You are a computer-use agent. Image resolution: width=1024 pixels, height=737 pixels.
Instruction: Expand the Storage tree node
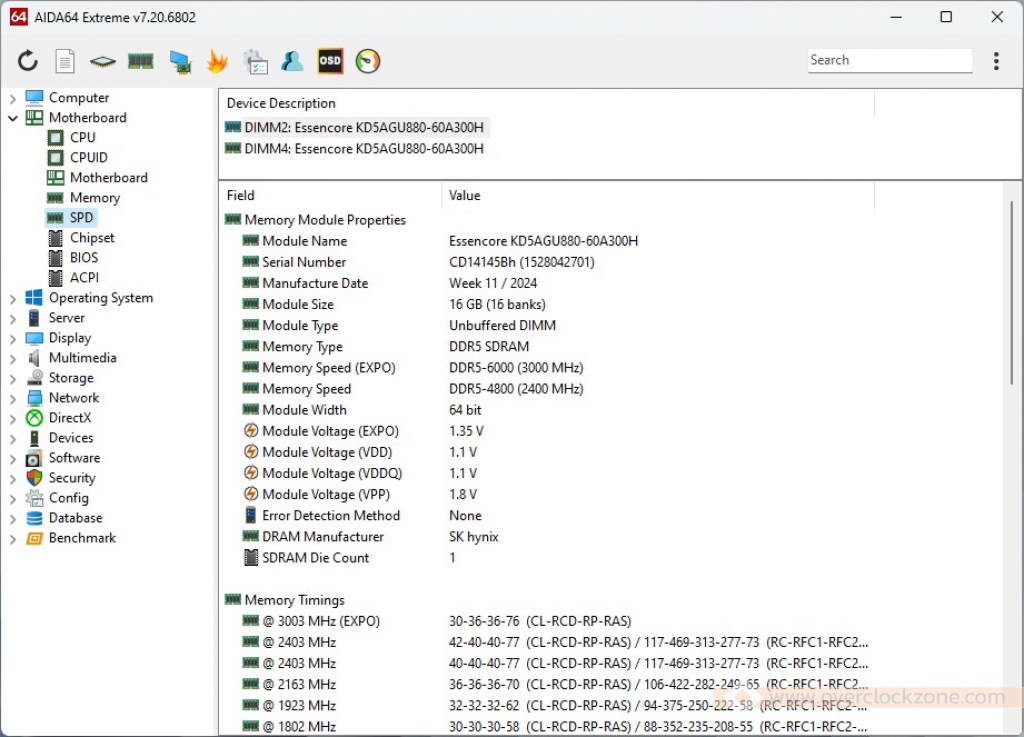coord(13,378)
